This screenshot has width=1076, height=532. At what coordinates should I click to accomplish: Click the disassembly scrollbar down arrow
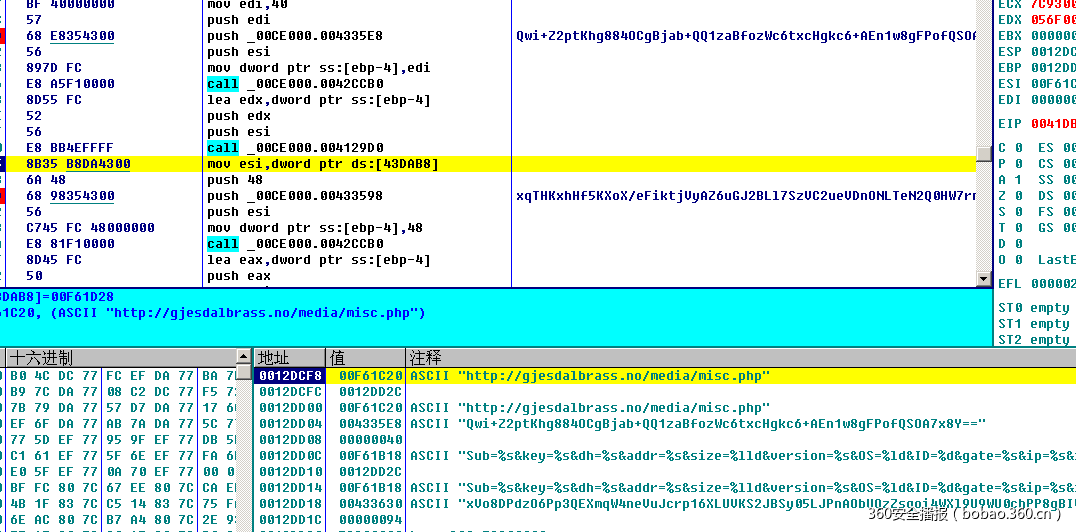(983, 279)
